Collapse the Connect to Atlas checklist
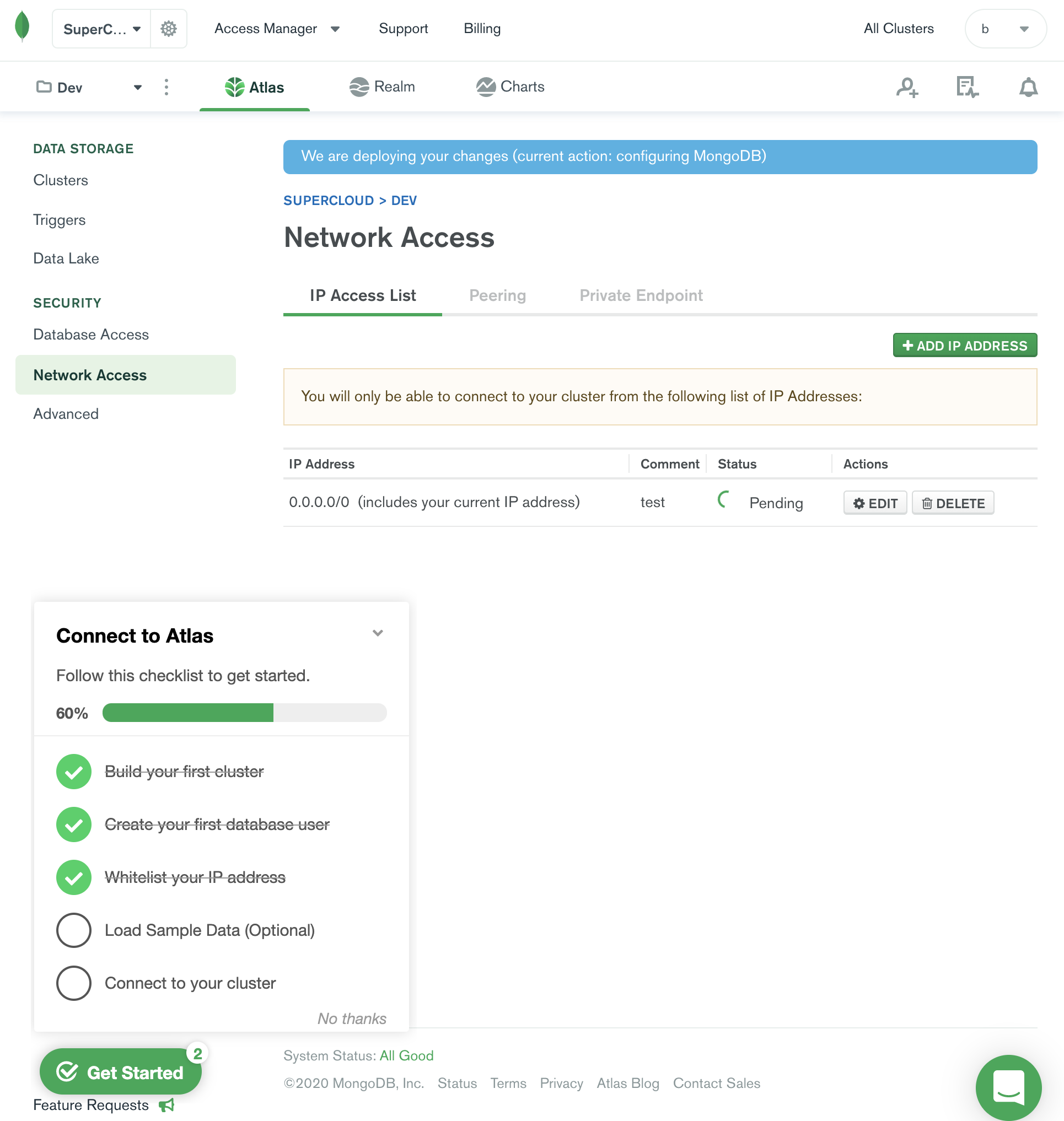The image size is (1064, 1121). click(x=378, y=633)
